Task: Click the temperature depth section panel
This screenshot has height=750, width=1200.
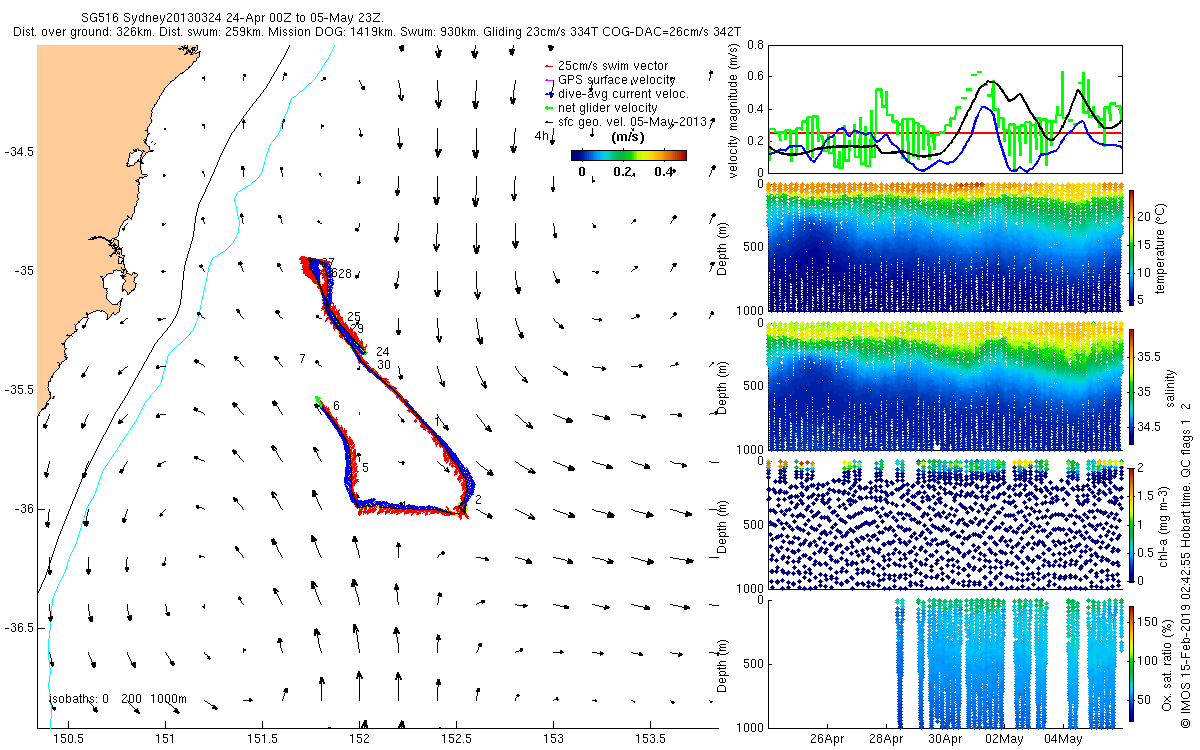Action: click(x=945, y=247)
